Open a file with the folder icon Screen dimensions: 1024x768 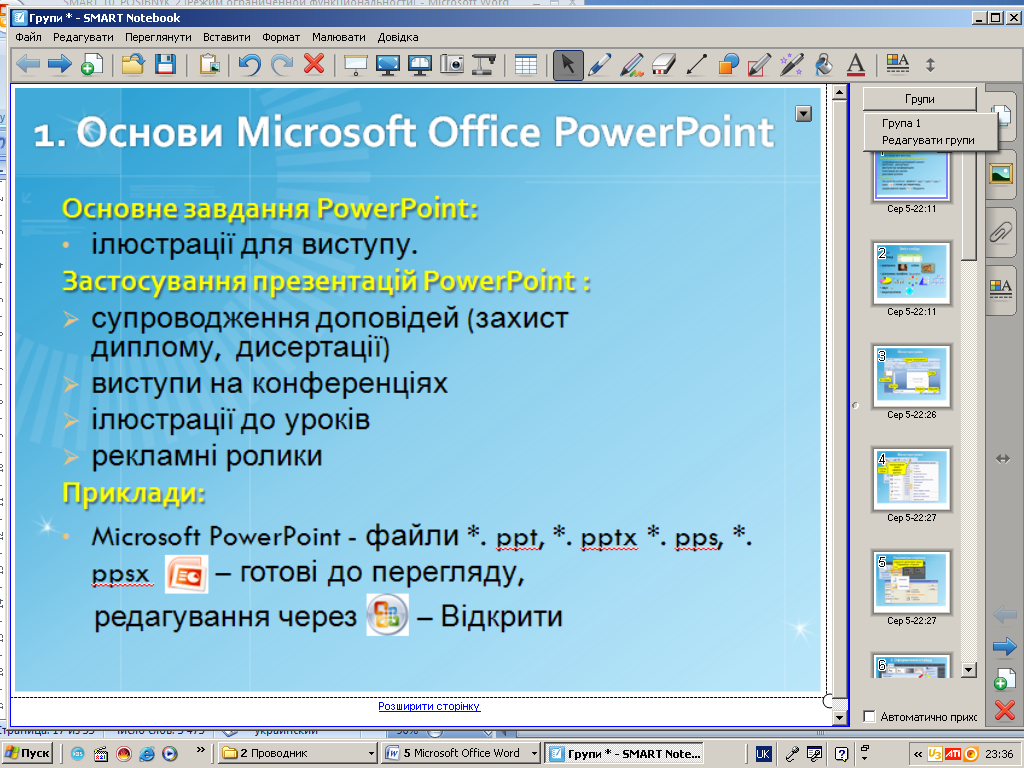[x=133, y=65]
